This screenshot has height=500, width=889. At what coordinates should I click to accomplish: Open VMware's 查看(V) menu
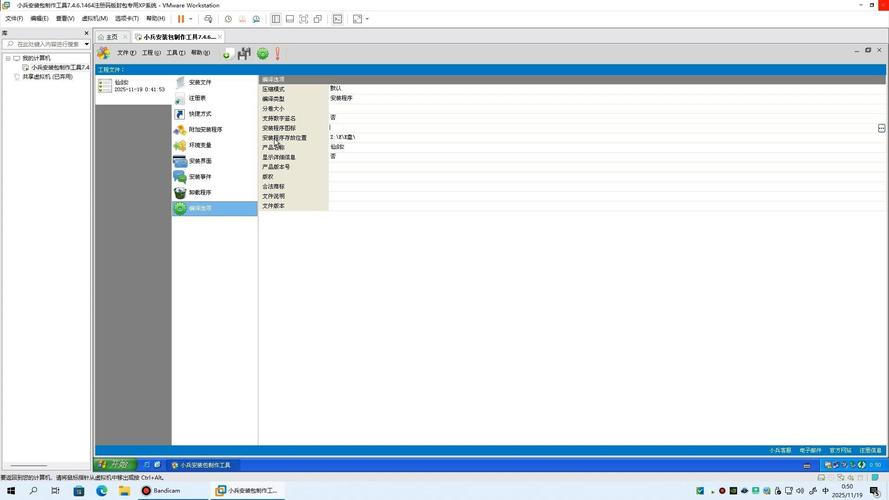(65, 19)
